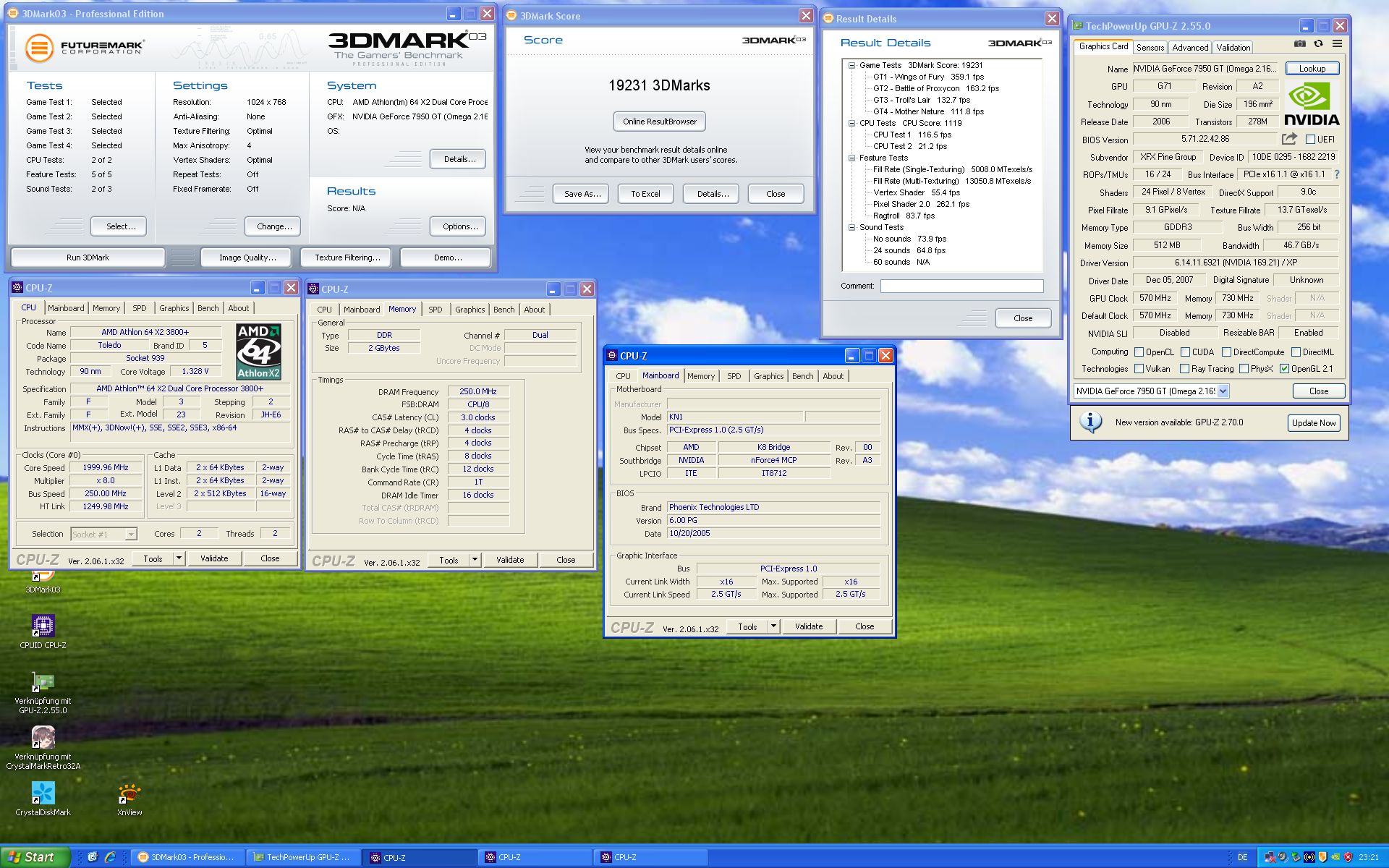This screenshot has width=1389, height=868.
Task: Click the Update Now button
Action: [1314, 423]
